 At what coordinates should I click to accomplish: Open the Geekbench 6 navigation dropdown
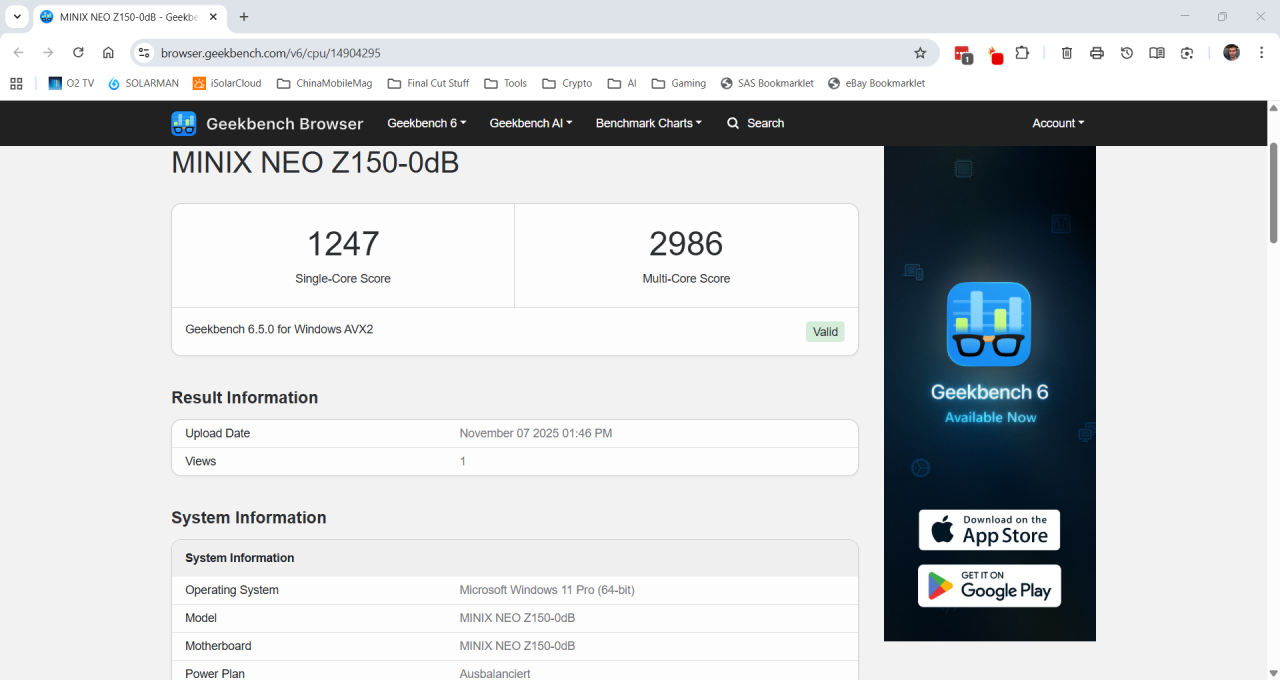click(426, 123)
